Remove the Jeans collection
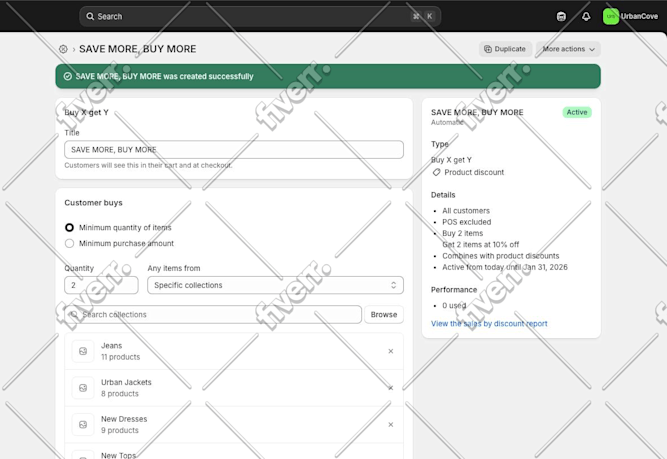Screen dimensions: 667x459 [391, 351]
